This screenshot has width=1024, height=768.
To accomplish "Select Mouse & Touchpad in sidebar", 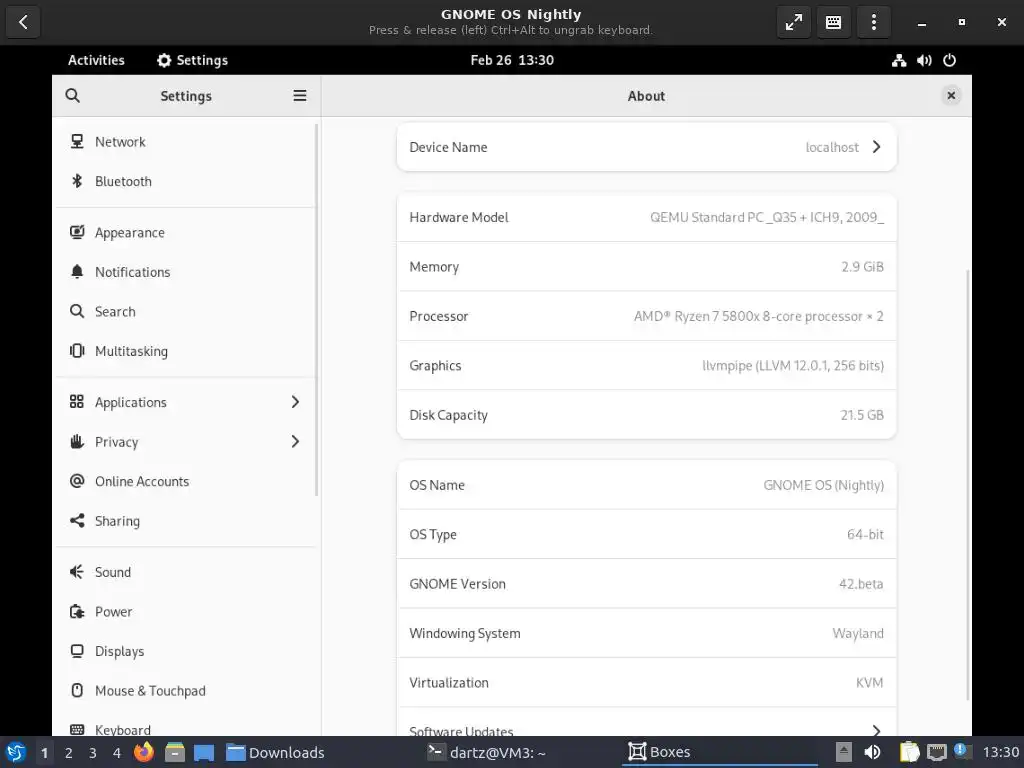I will tap(185, 691).
